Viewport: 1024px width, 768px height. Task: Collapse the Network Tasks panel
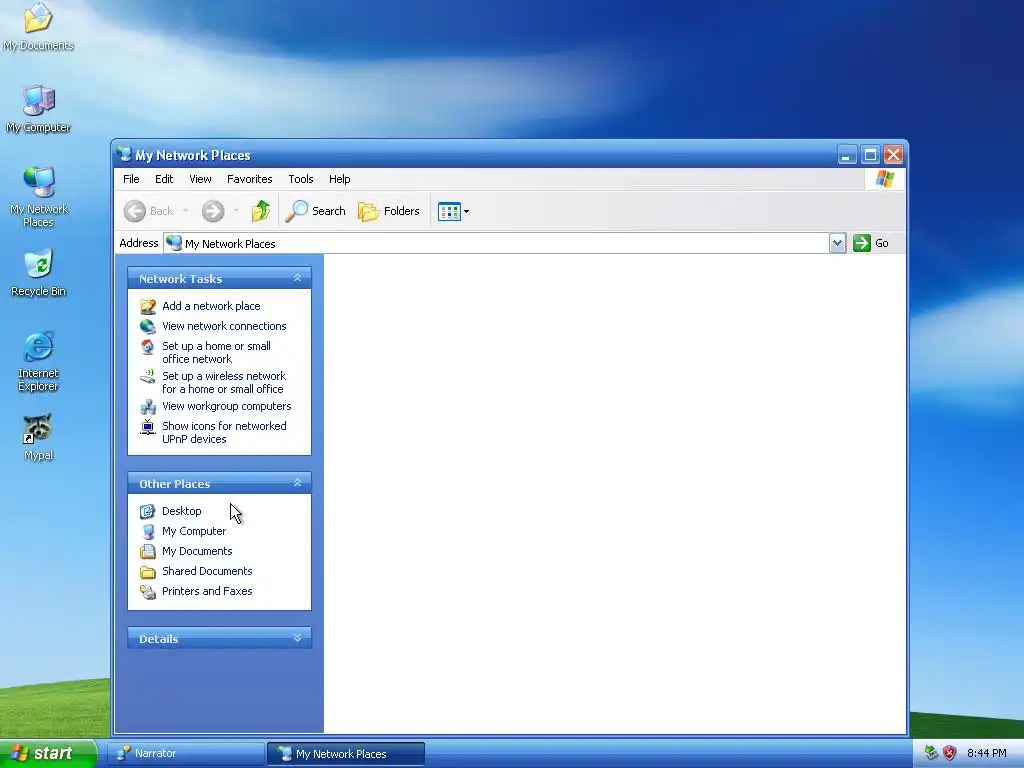(x=297, y=278)
